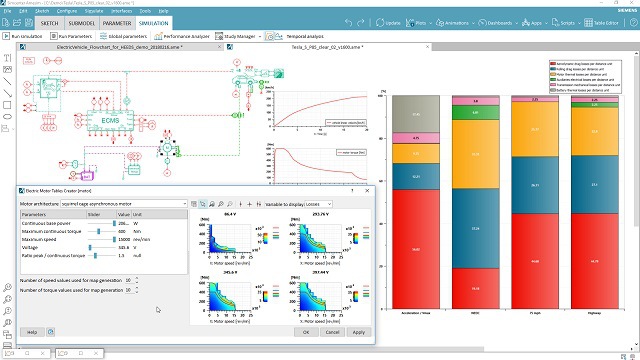Increase number of speed values stepper
640x360 pixels.
[x=137, y=278]
